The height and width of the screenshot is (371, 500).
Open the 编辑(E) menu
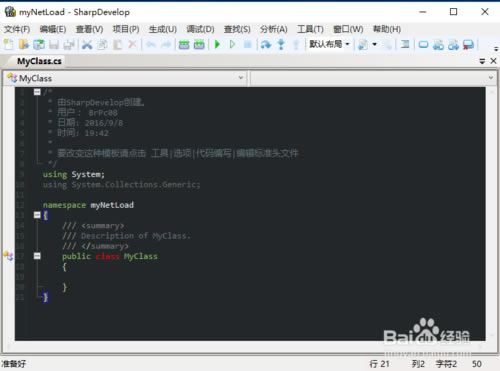[53, 29]
